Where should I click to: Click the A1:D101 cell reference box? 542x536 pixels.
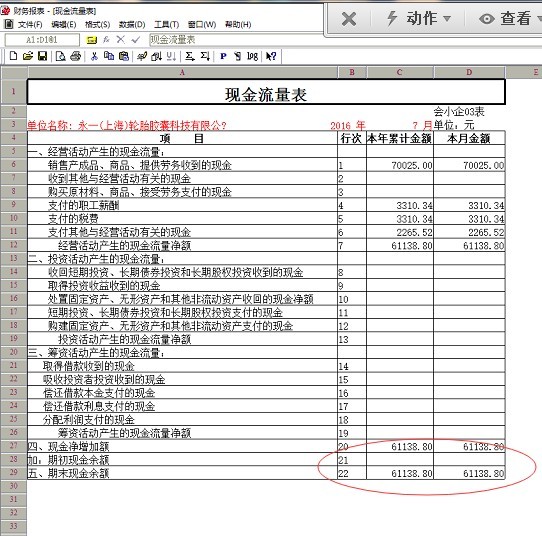pos(42,40)
